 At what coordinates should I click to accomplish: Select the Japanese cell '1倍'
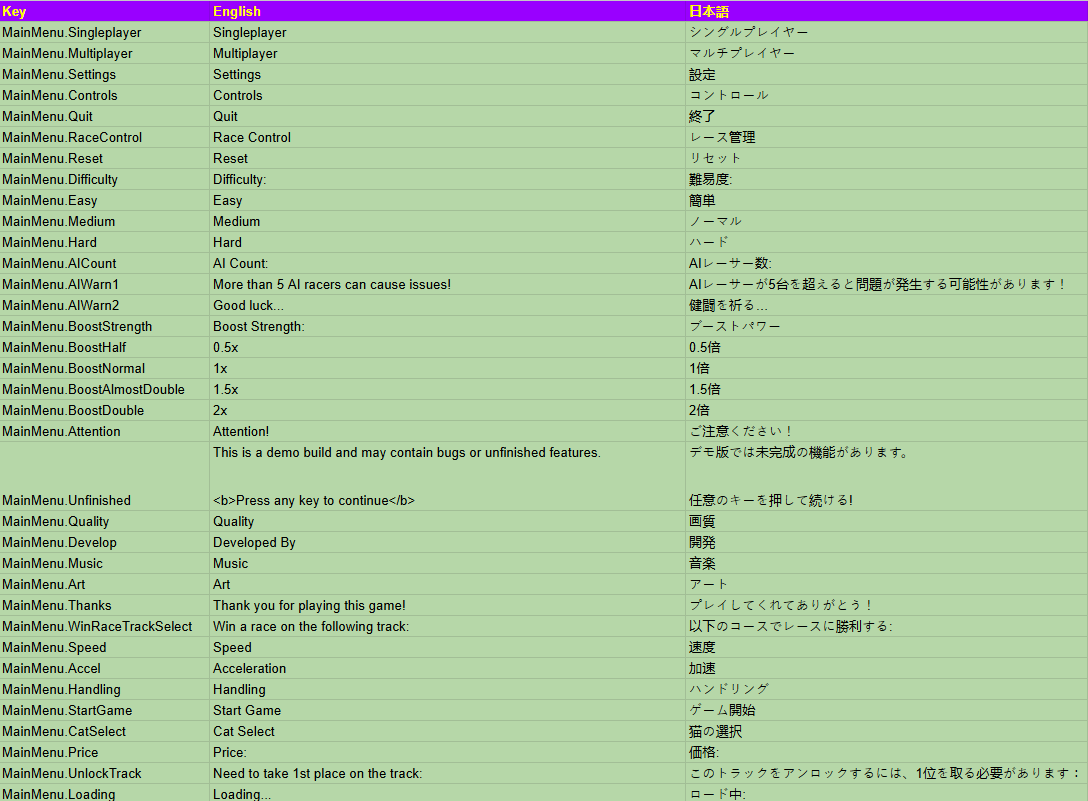887,369
